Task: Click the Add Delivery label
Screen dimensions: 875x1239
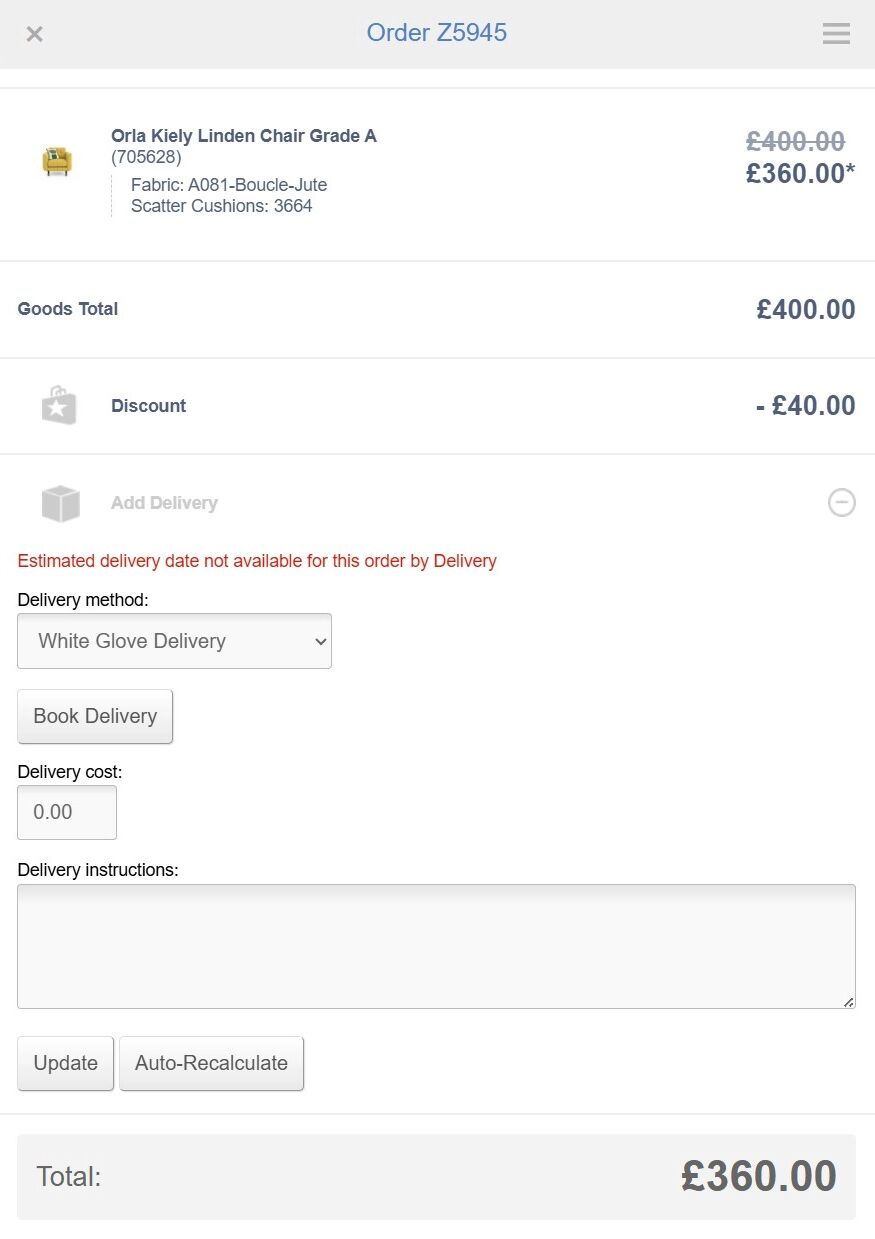Action: click(164, 503)
